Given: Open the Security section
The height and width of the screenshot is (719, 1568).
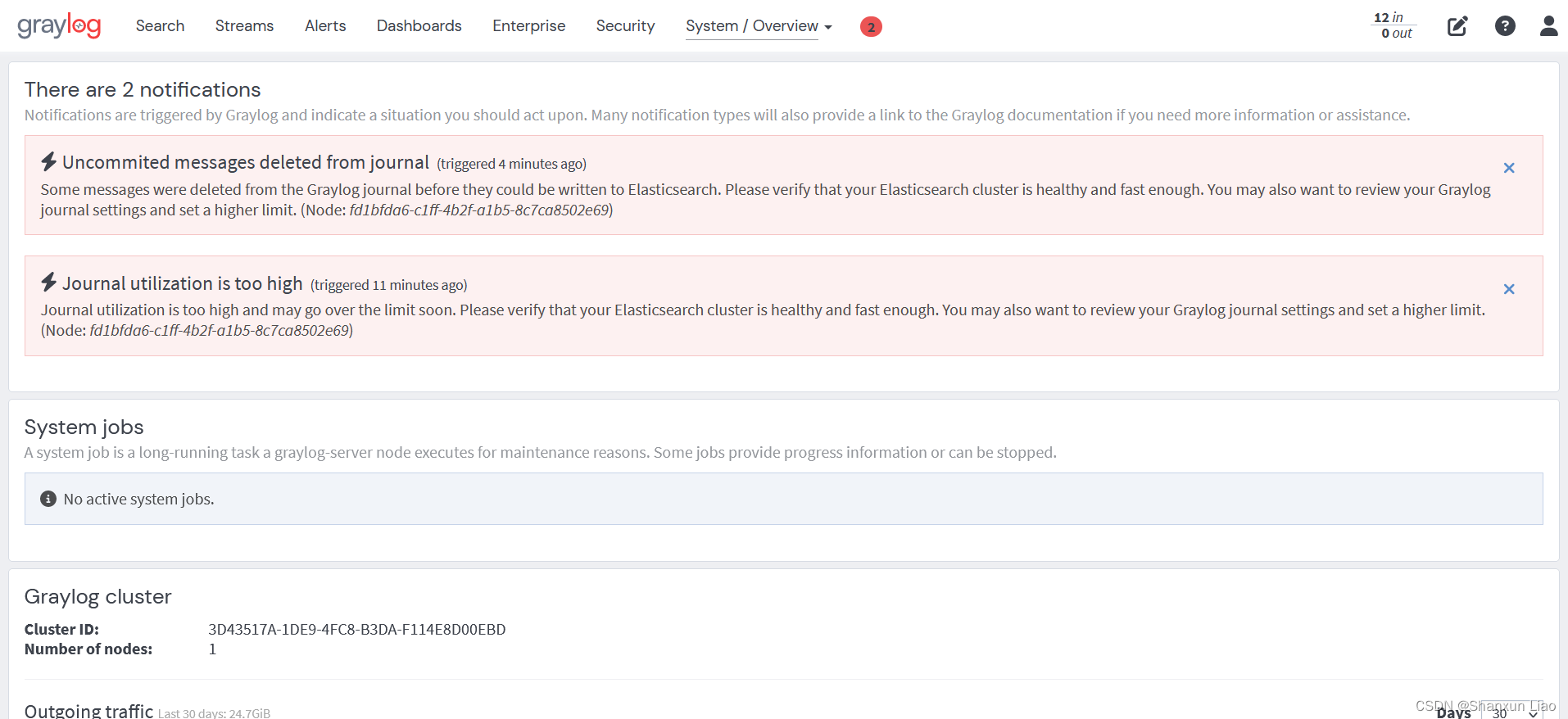Looking at the screenshot, I should [625, 26].
